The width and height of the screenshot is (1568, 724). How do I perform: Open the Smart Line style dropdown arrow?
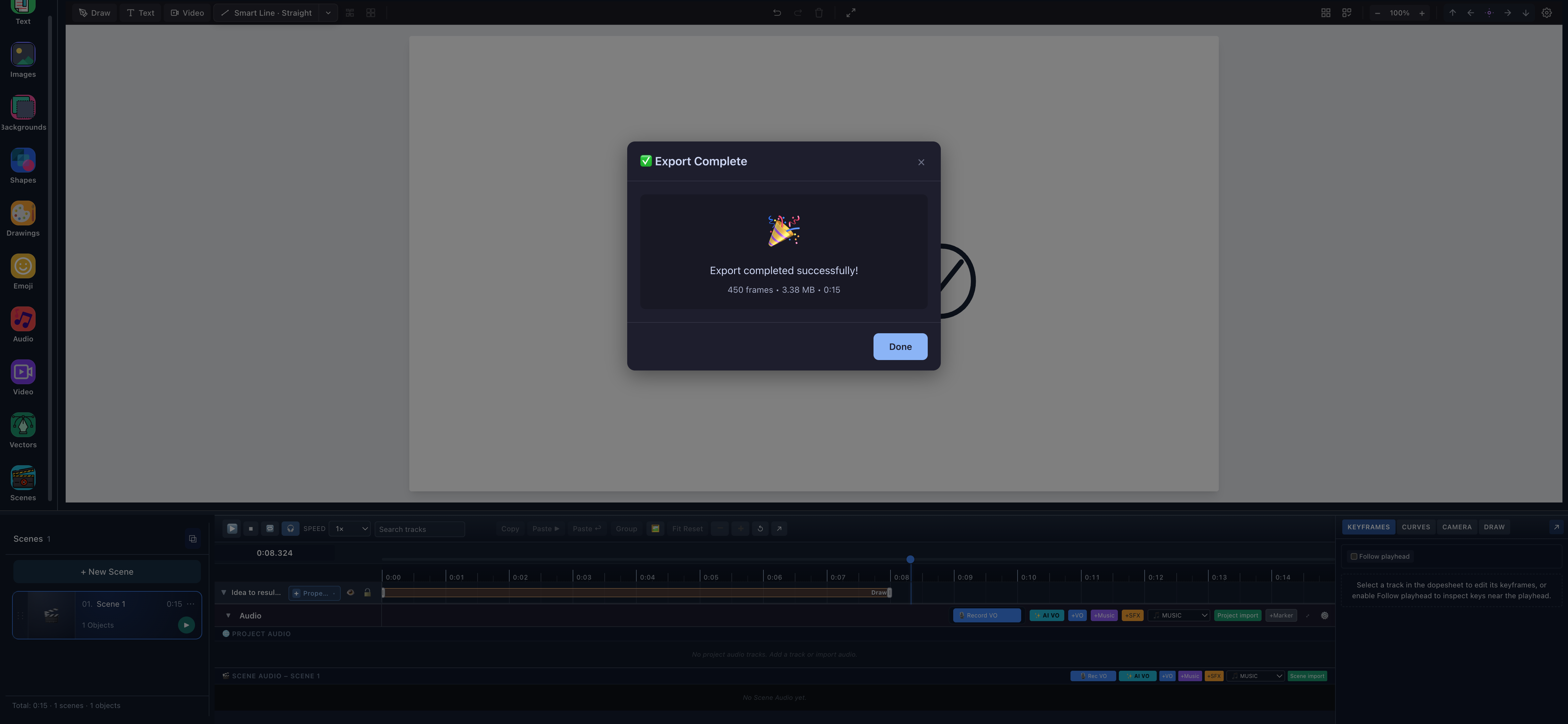tap(328, 13)
